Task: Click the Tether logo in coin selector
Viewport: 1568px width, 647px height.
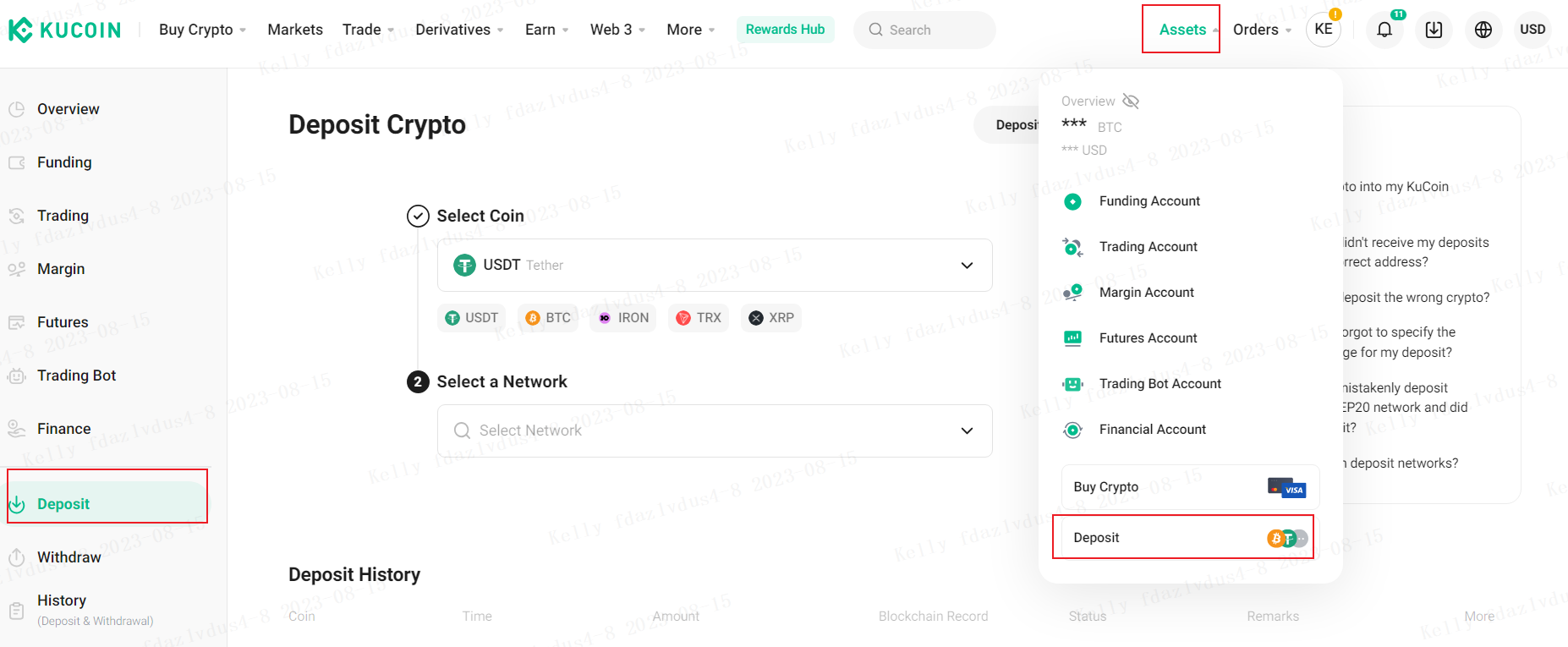Action: point(464,266)
